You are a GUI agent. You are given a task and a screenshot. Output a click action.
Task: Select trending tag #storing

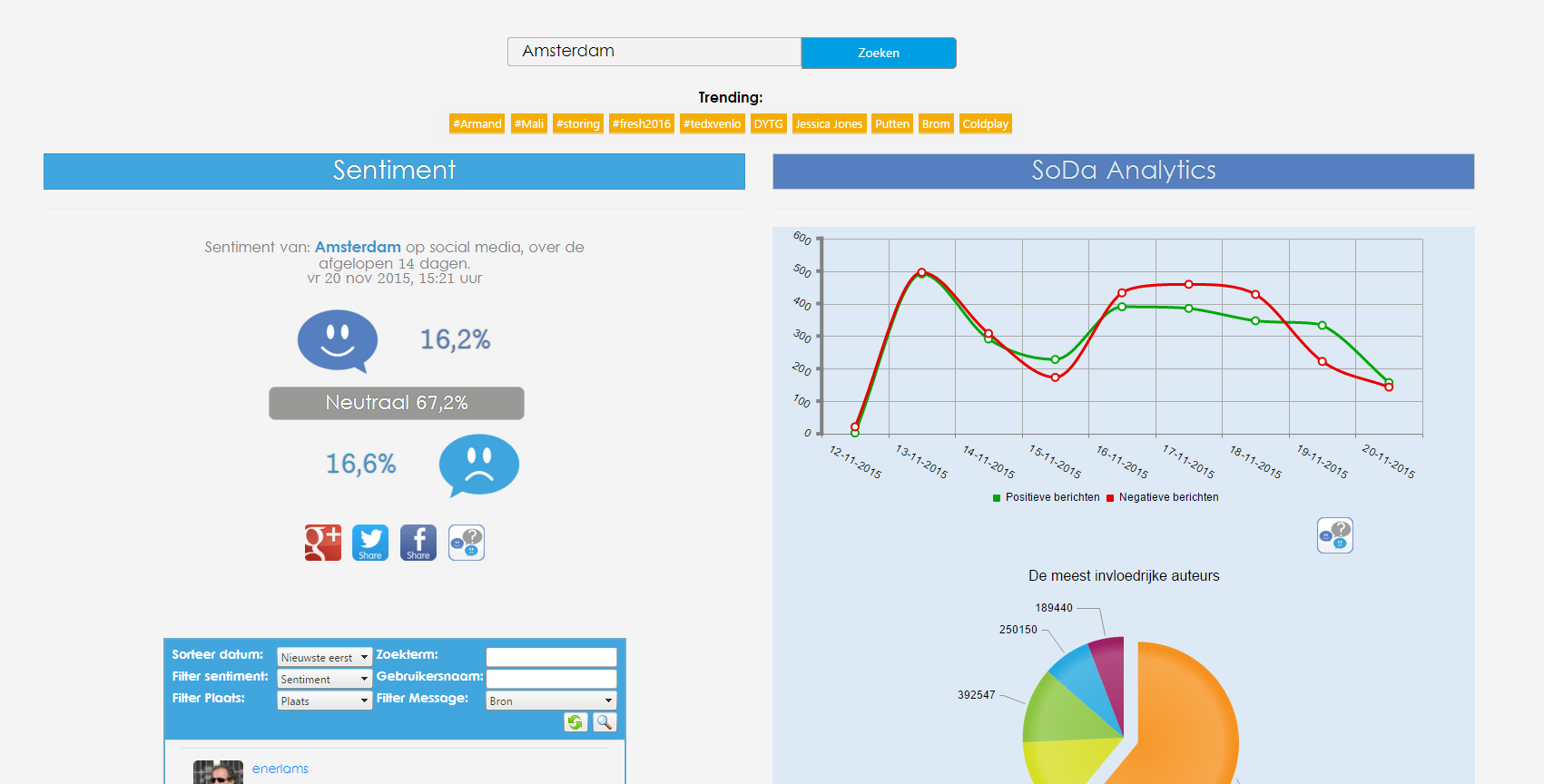coord(578,123)
